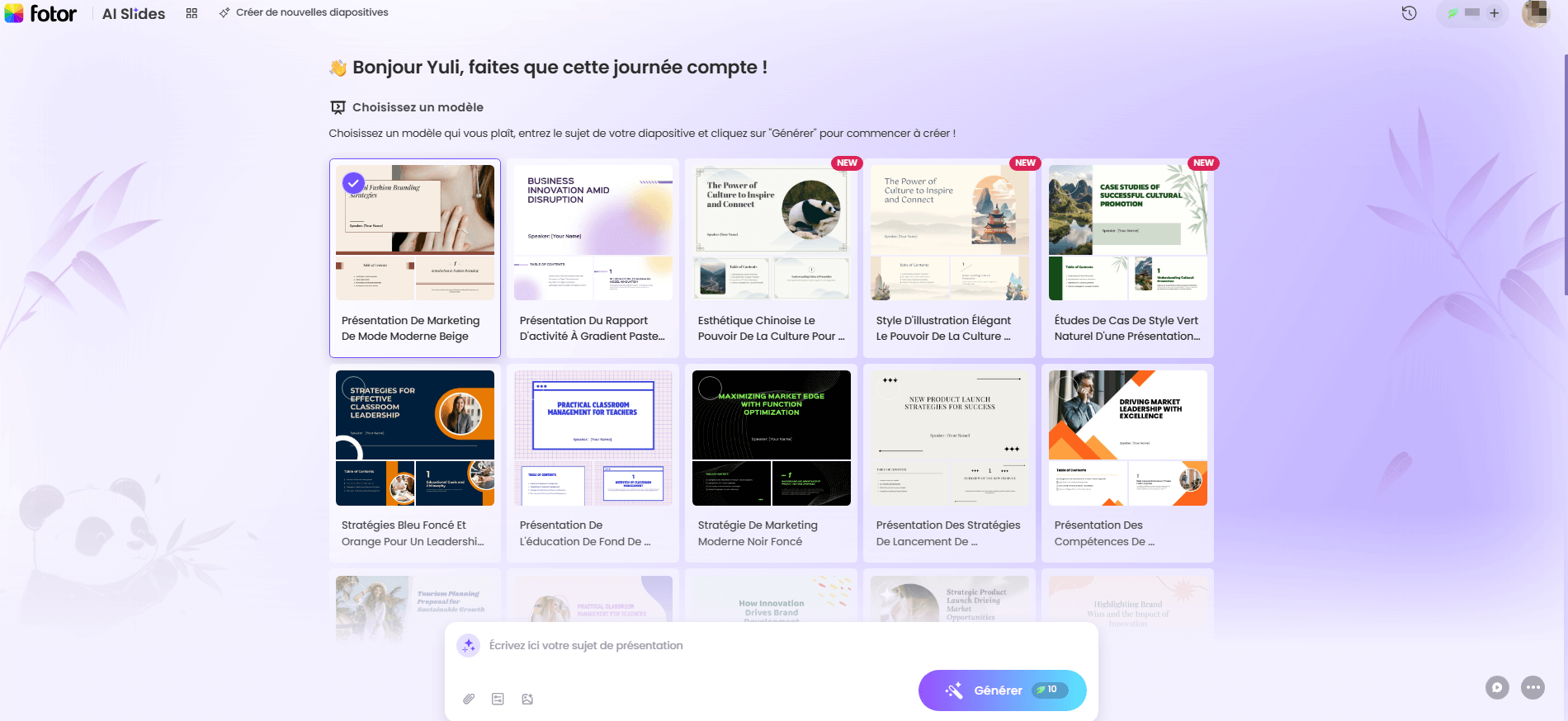Open the slide settings sliders icon
Viewport: 1568px width, 721px height.
[x=498, y=699]
